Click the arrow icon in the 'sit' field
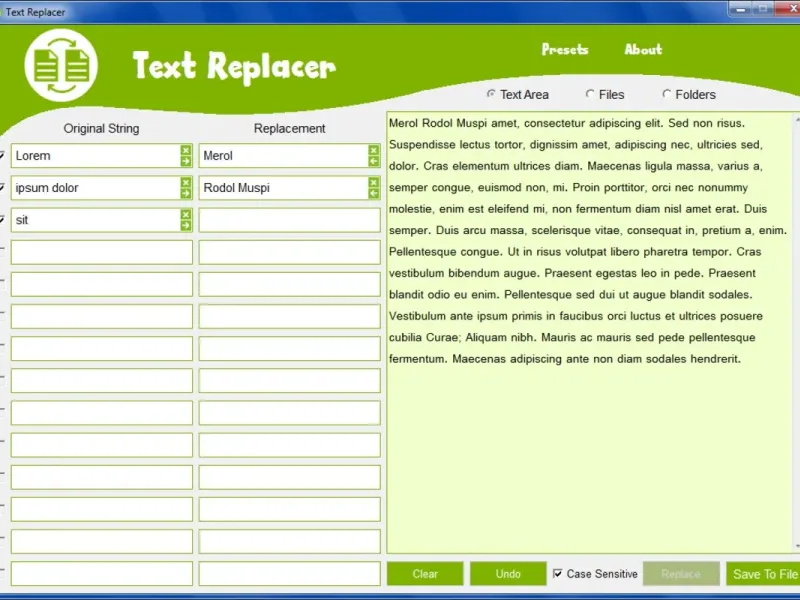This screenshot has height=600, width=800. coord(186,226)
